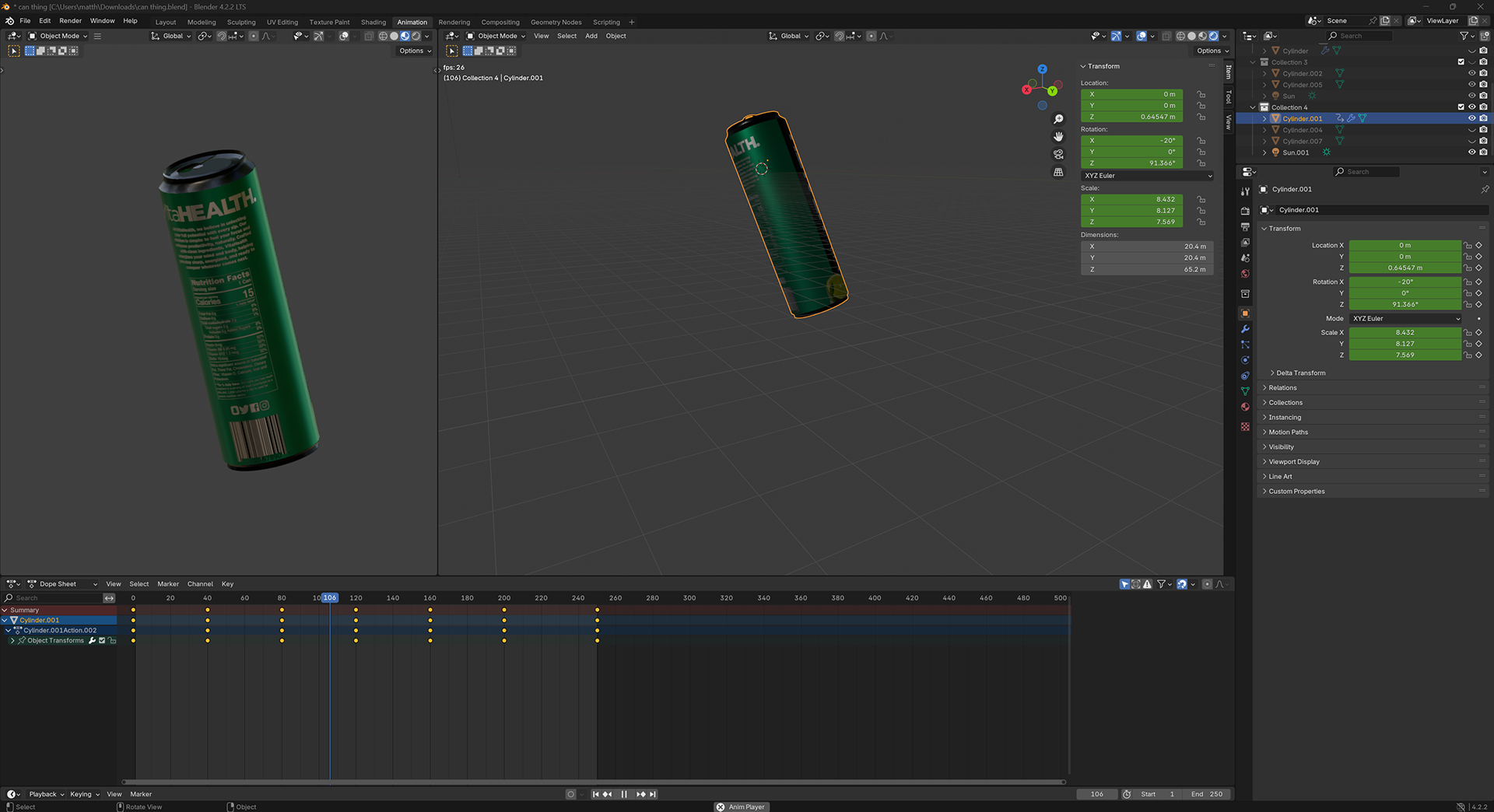Open the Render menu
The image size is (1494, 812).
(70, 21)
